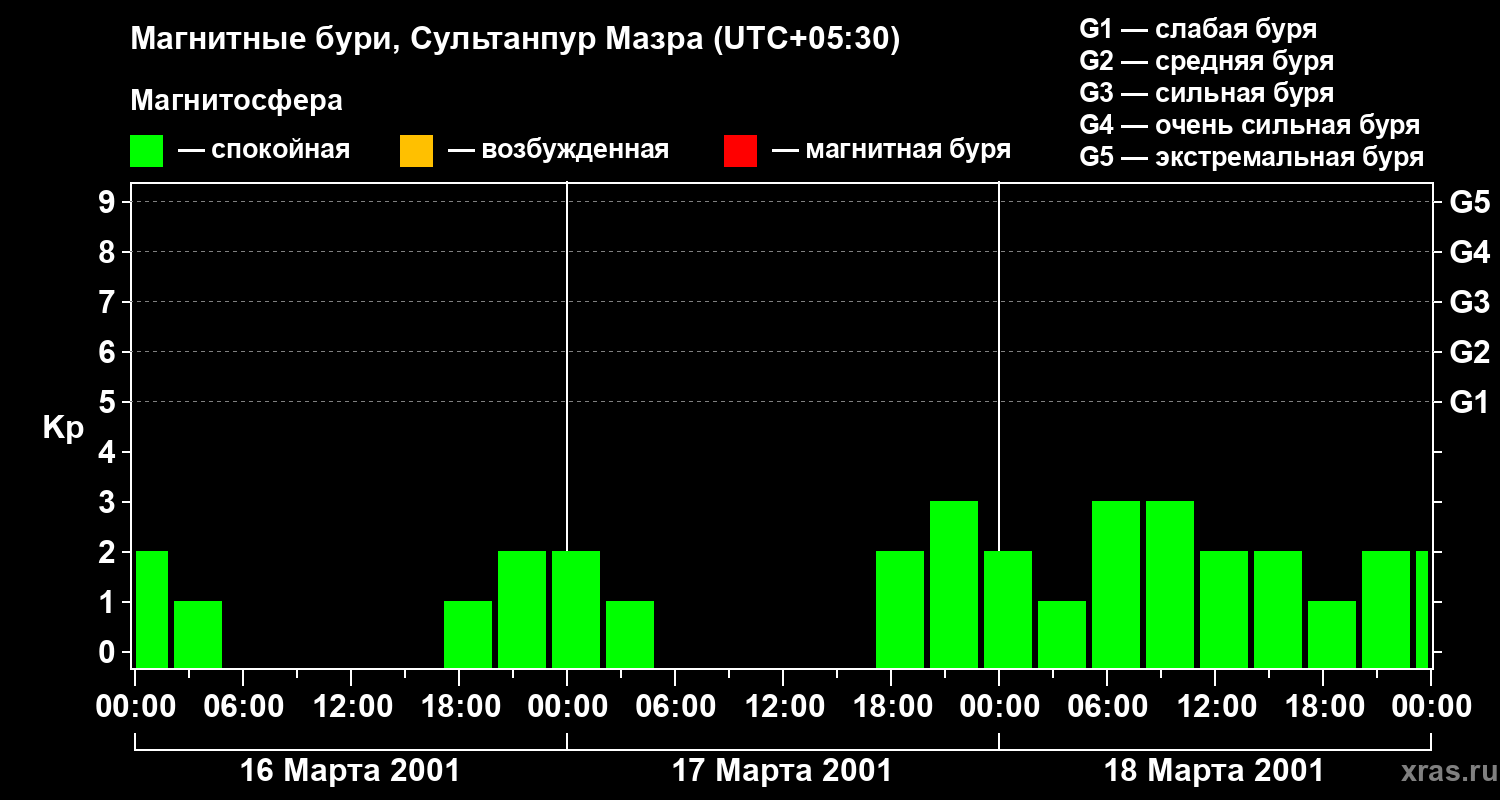Click the '— возбужденная' legend label
The width and height of the screenshot is (1500, 800).
[x=558, y=151]
